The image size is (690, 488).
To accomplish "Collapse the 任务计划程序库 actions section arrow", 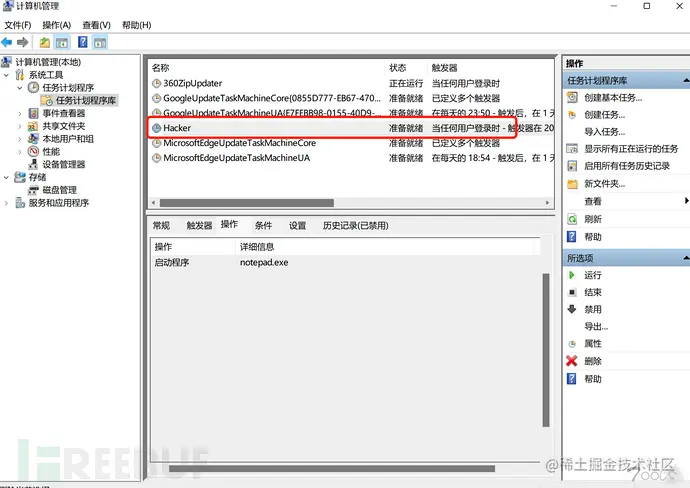I will [x=686, y=80].
